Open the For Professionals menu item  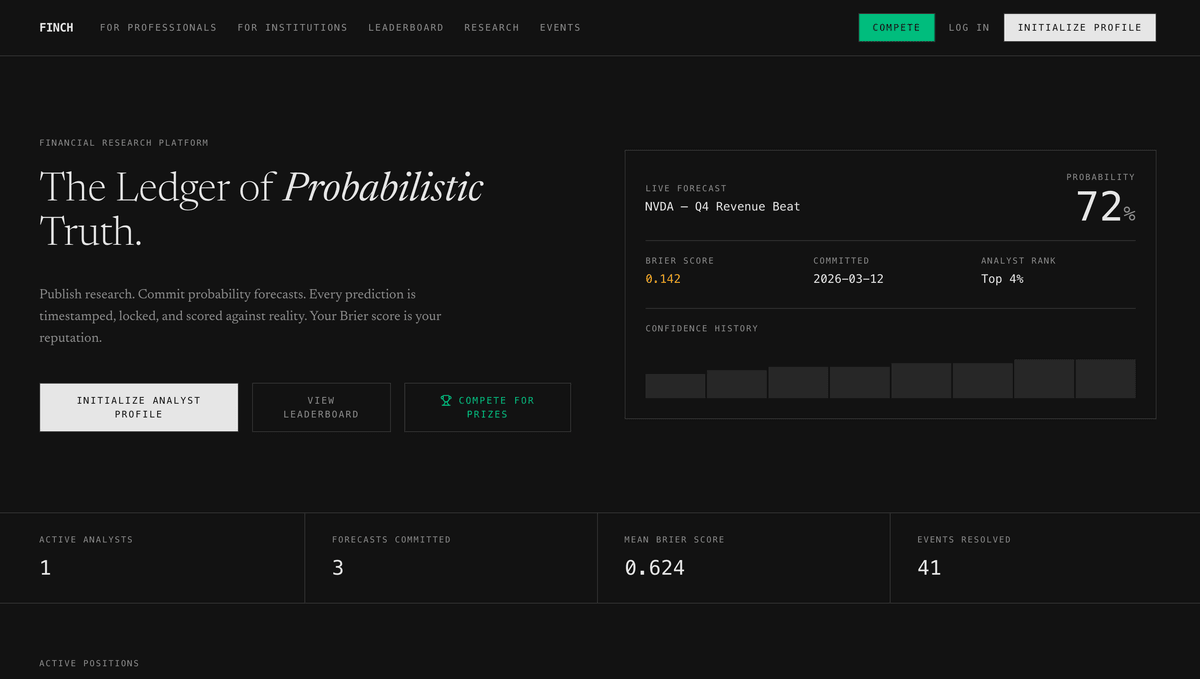pos(158,27)
